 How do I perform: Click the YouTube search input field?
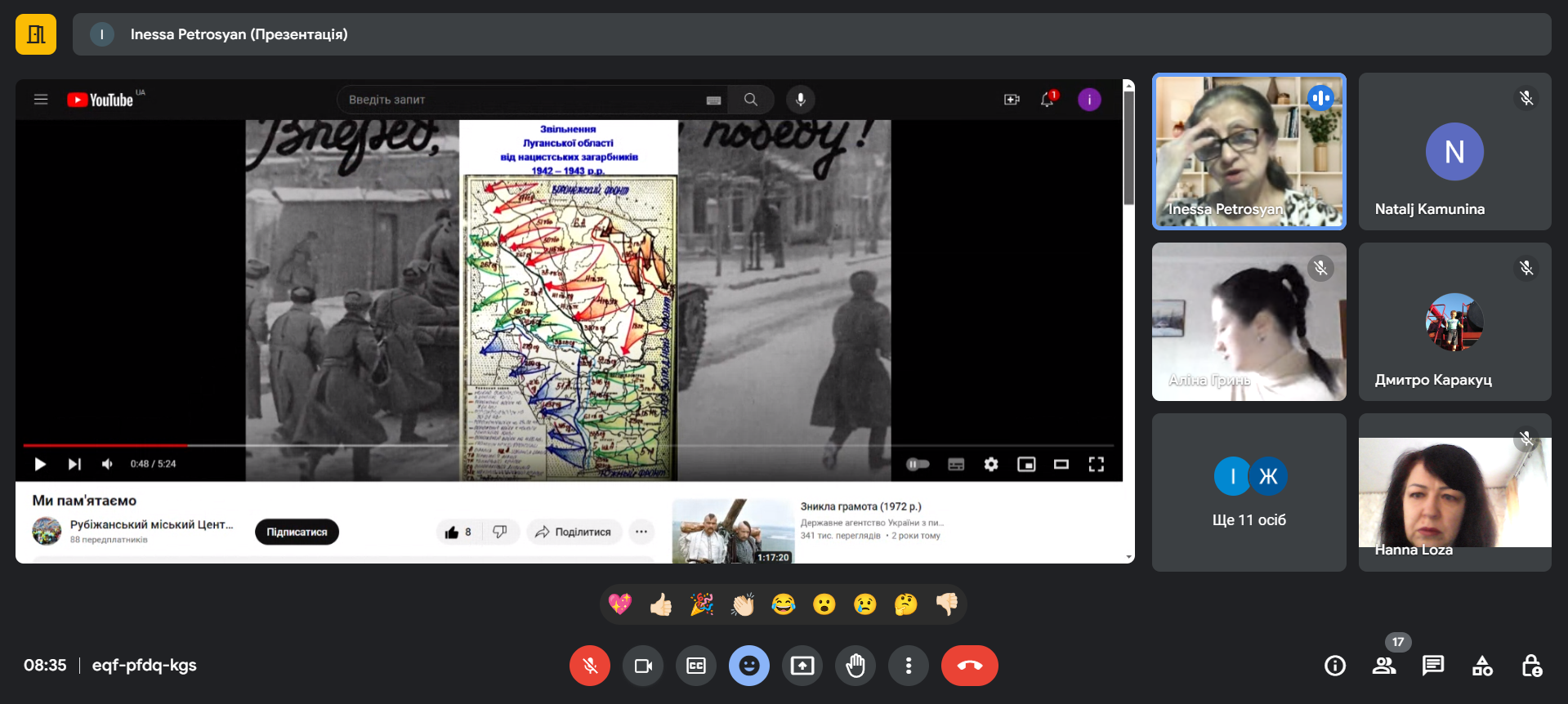[523, 100]
